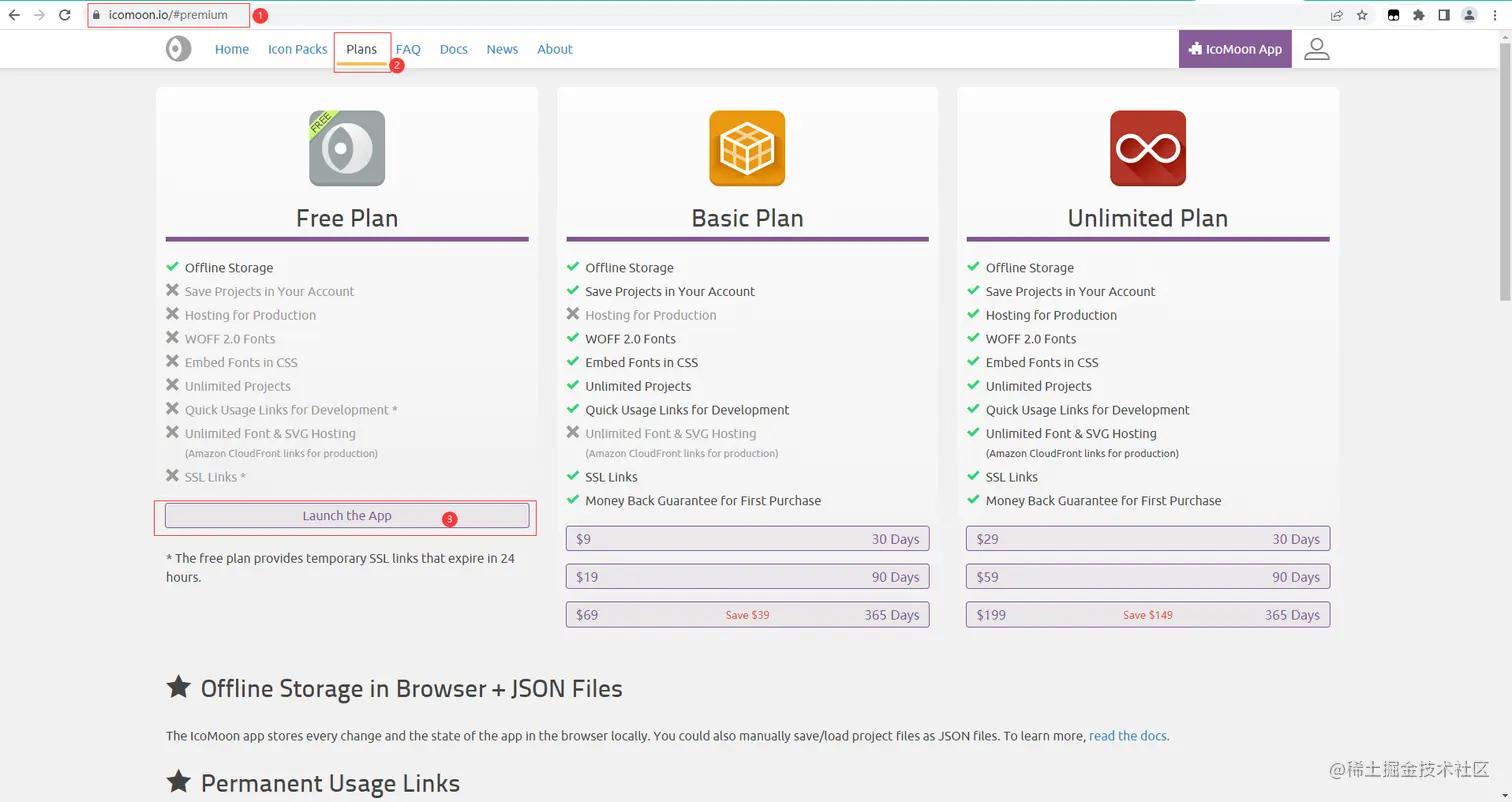This screenshot has height=802, width=1512.
Task: Open the Extensions puzzle-piece menu
Action: (x=1418, y=15)
